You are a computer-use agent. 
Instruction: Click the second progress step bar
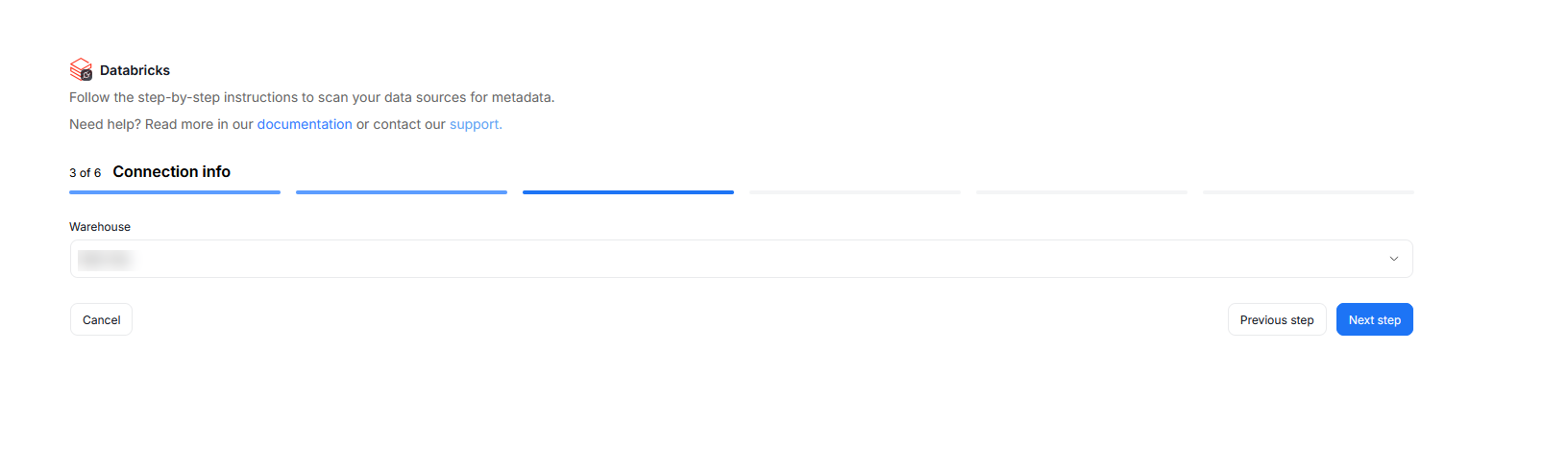tap(402, 192)
